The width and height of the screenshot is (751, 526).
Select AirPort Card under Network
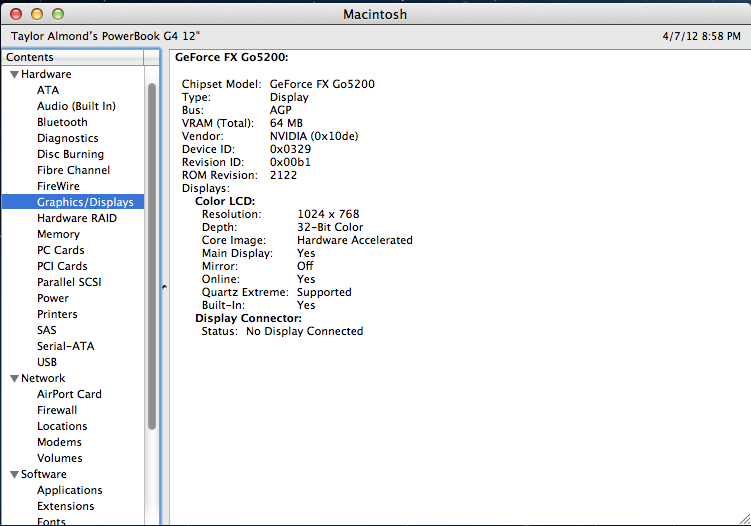(x=69, y=394)
